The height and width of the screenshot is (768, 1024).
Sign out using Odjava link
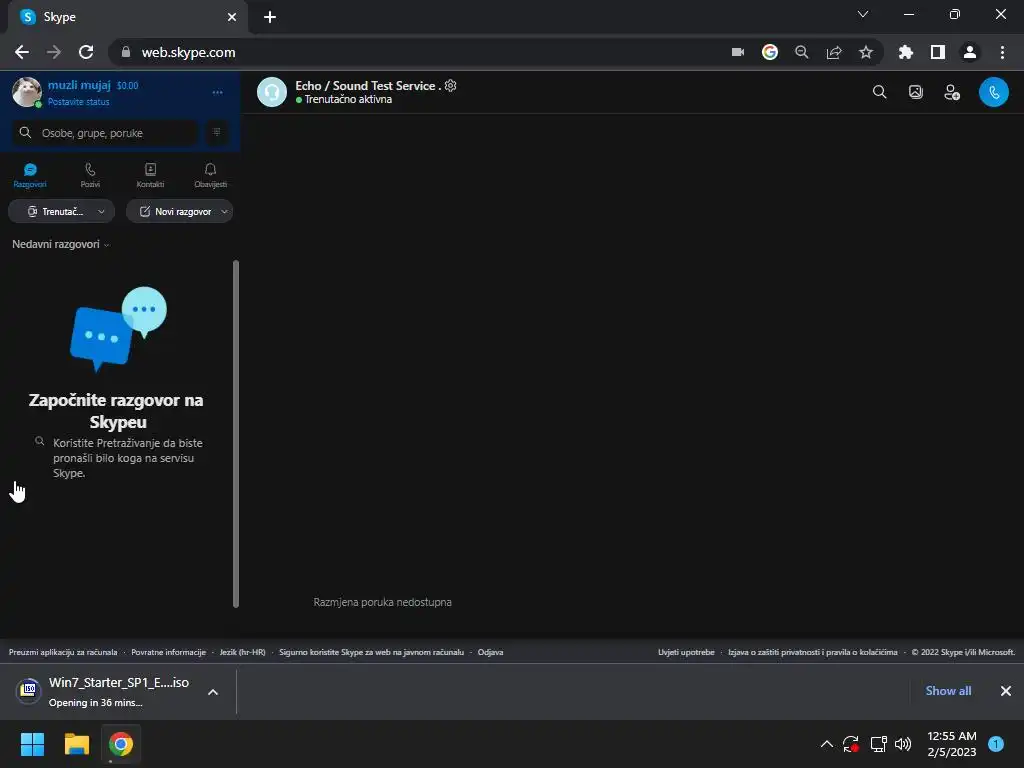tap(490, 652)
